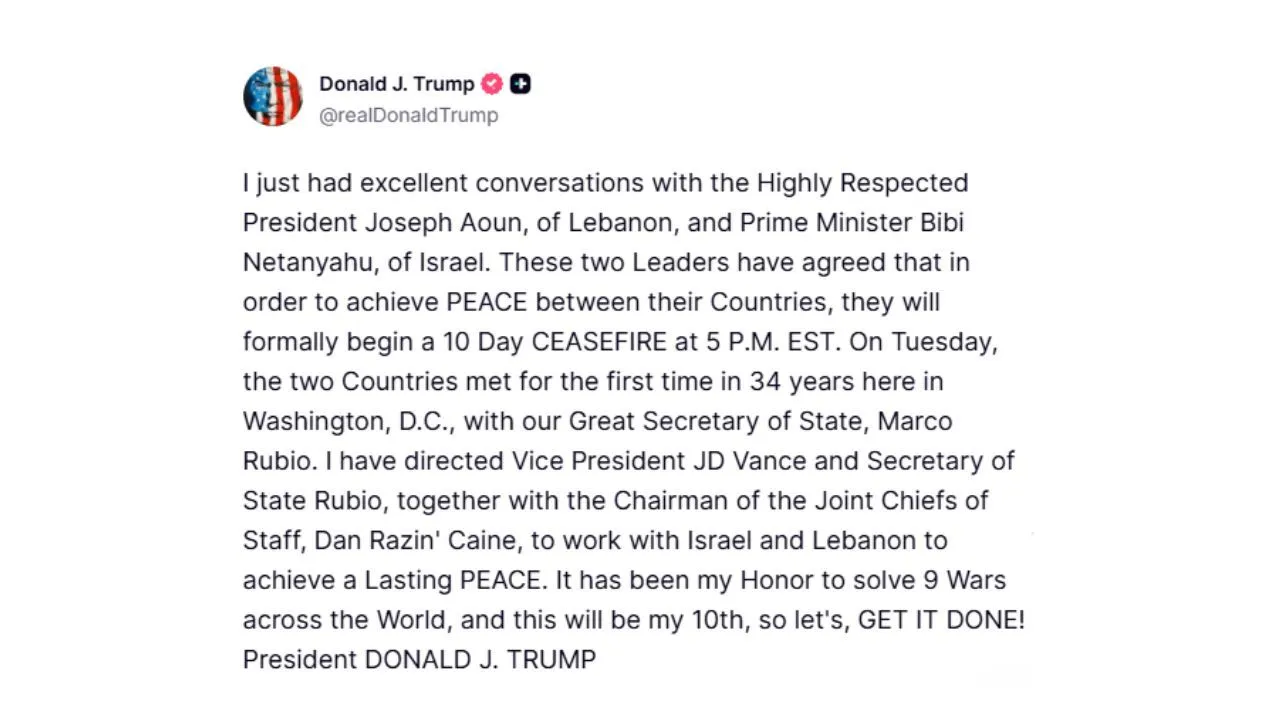Image resolution: width=1280 pixels, height=720 pixels.
Task: Click the black plus badge icon
Action: coord(520,84)
